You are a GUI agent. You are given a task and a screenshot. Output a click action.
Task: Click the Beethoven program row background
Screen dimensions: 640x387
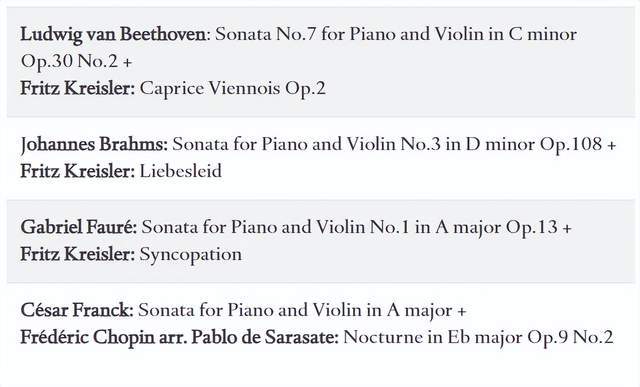[320, 61]
